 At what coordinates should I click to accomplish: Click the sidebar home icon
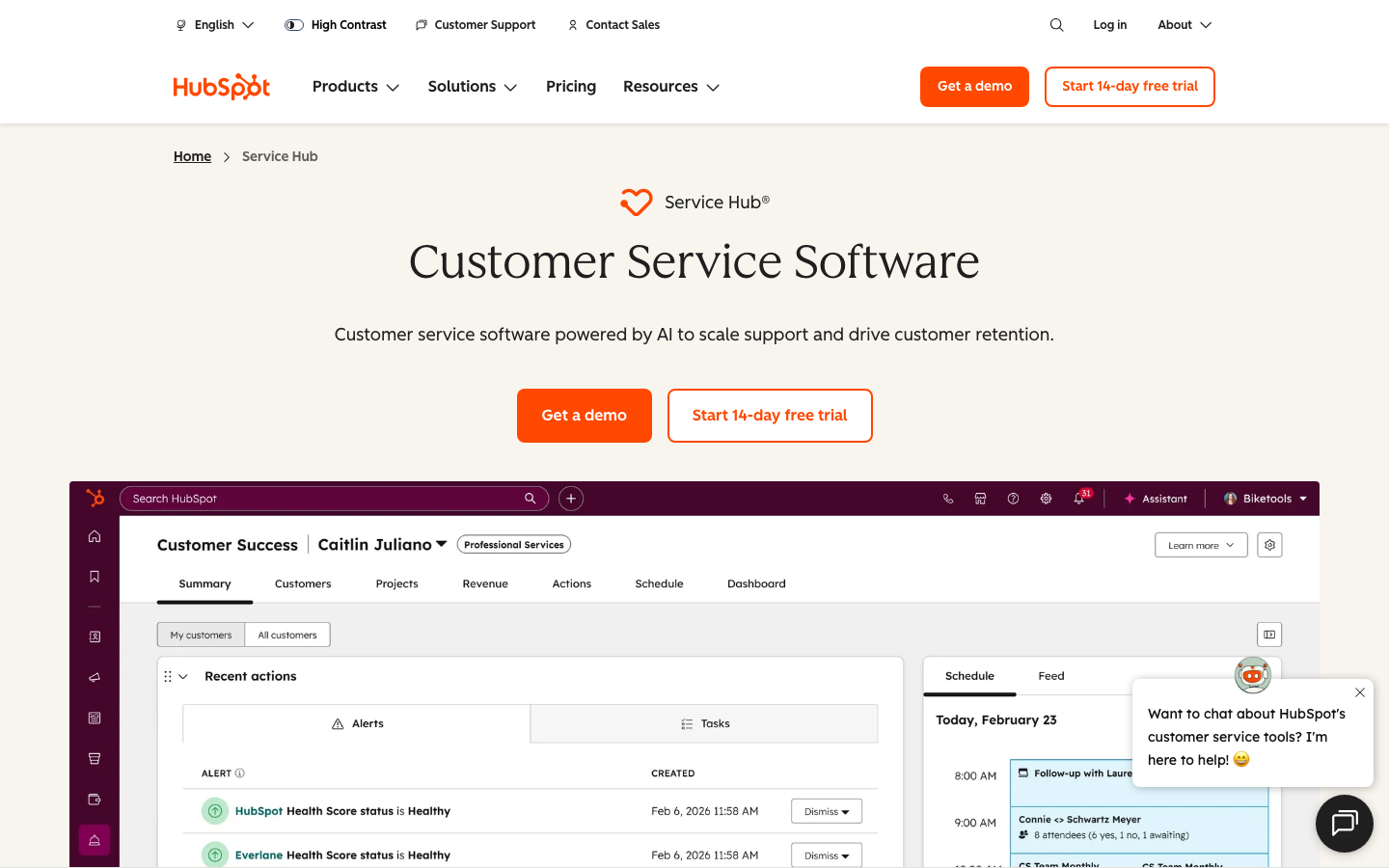pyautogui.click(x=95, y=536)
